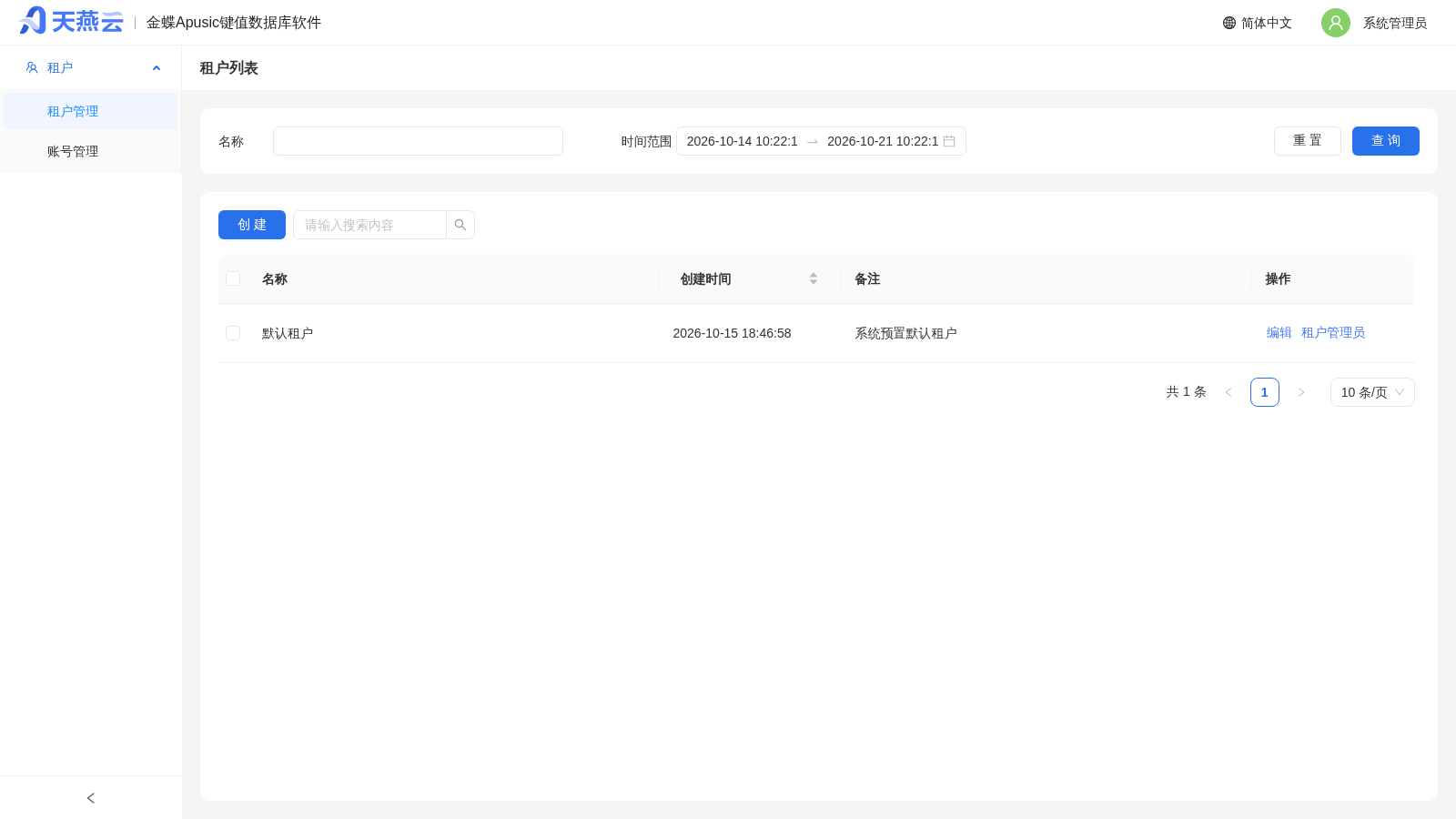Click the 重置 button

tap(1308, 141)
